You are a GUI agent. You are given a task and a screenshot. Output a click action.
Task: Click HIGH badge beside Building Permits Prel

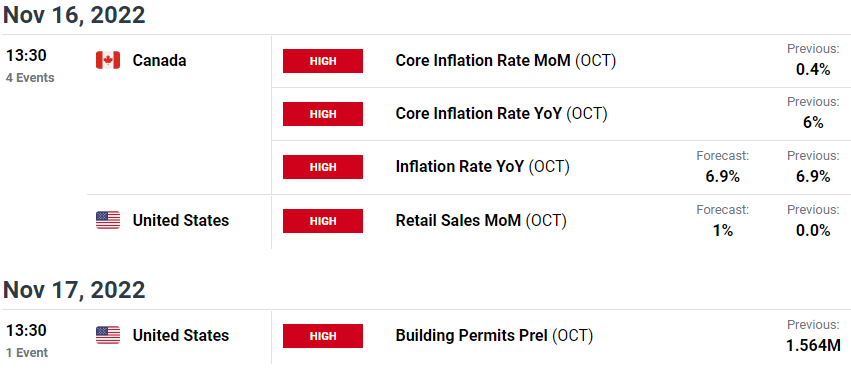click(x=323, y=336)
